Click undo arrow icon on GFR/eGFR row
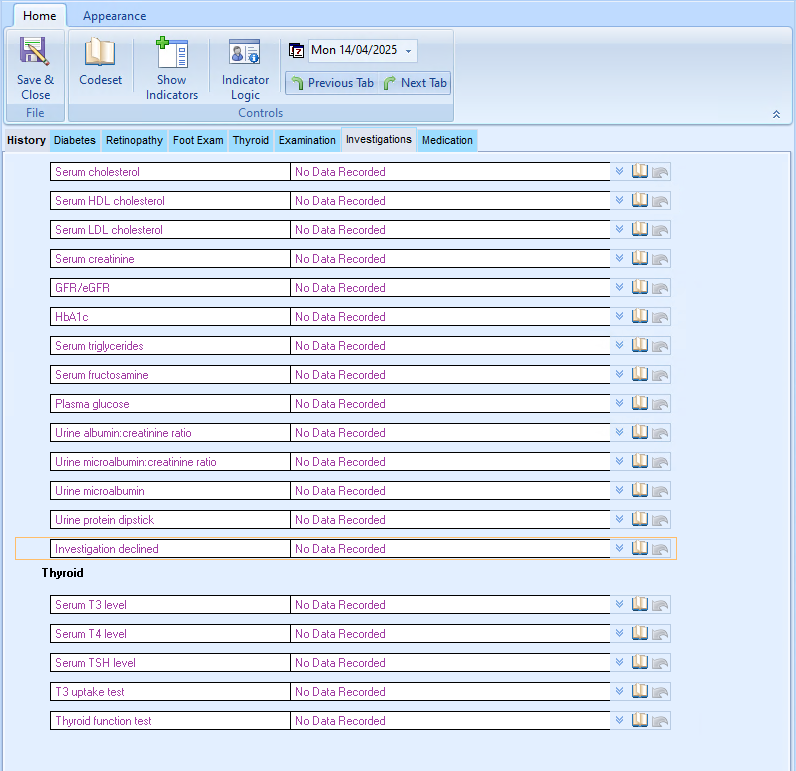This screenshot has height=771, width=796. click(x=660, y=288)
